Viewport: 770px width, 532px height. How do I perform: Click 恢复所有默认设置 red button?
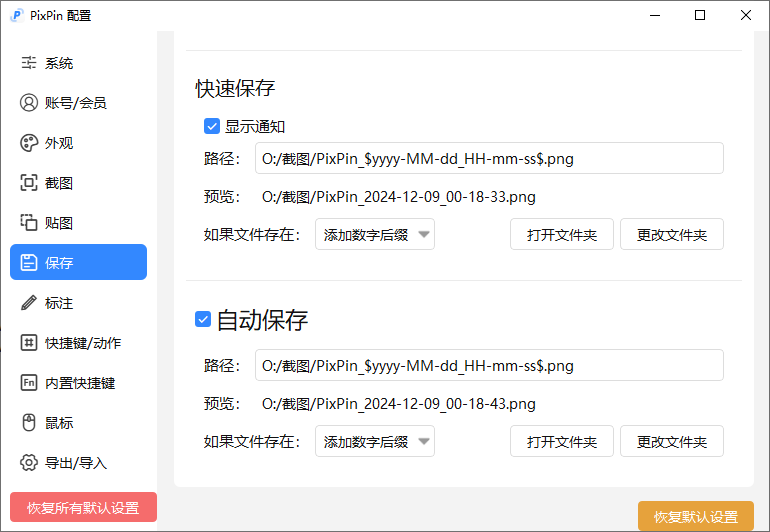83,507
